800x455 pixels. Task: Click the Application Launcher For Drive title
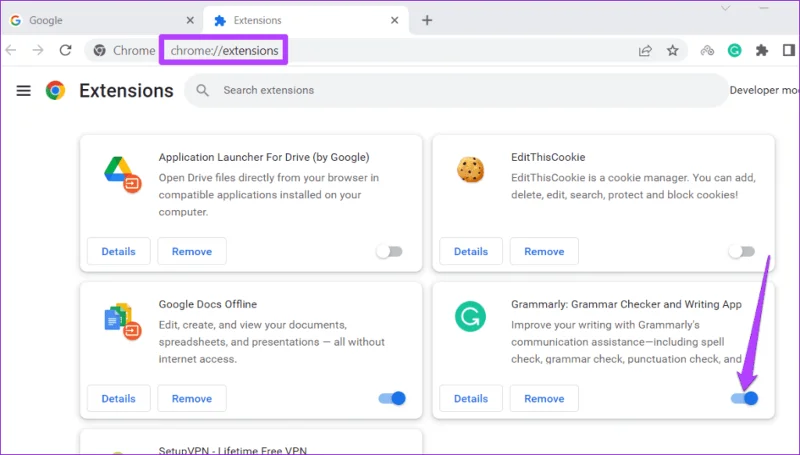[264, 157]
